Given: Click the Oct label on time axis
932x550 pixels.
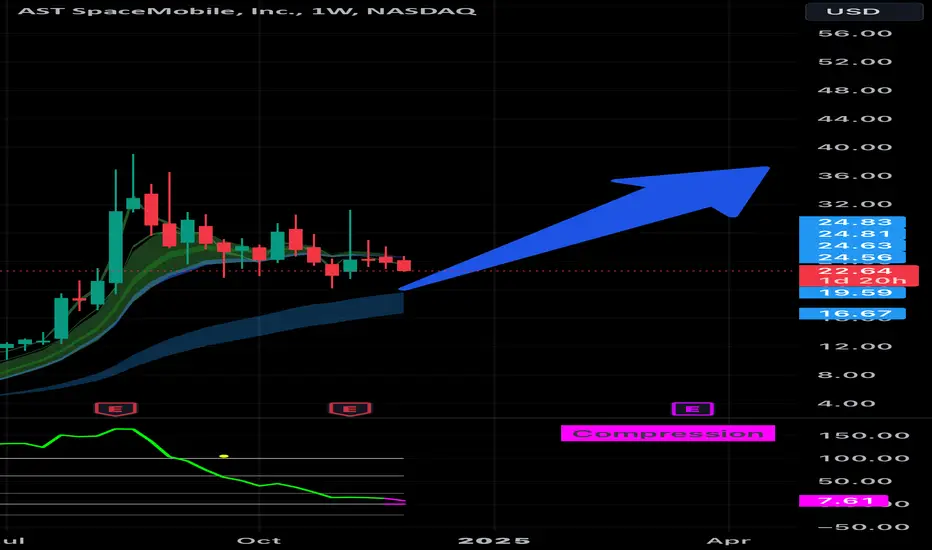Looking at the screenshot, I should pos(259,540).
